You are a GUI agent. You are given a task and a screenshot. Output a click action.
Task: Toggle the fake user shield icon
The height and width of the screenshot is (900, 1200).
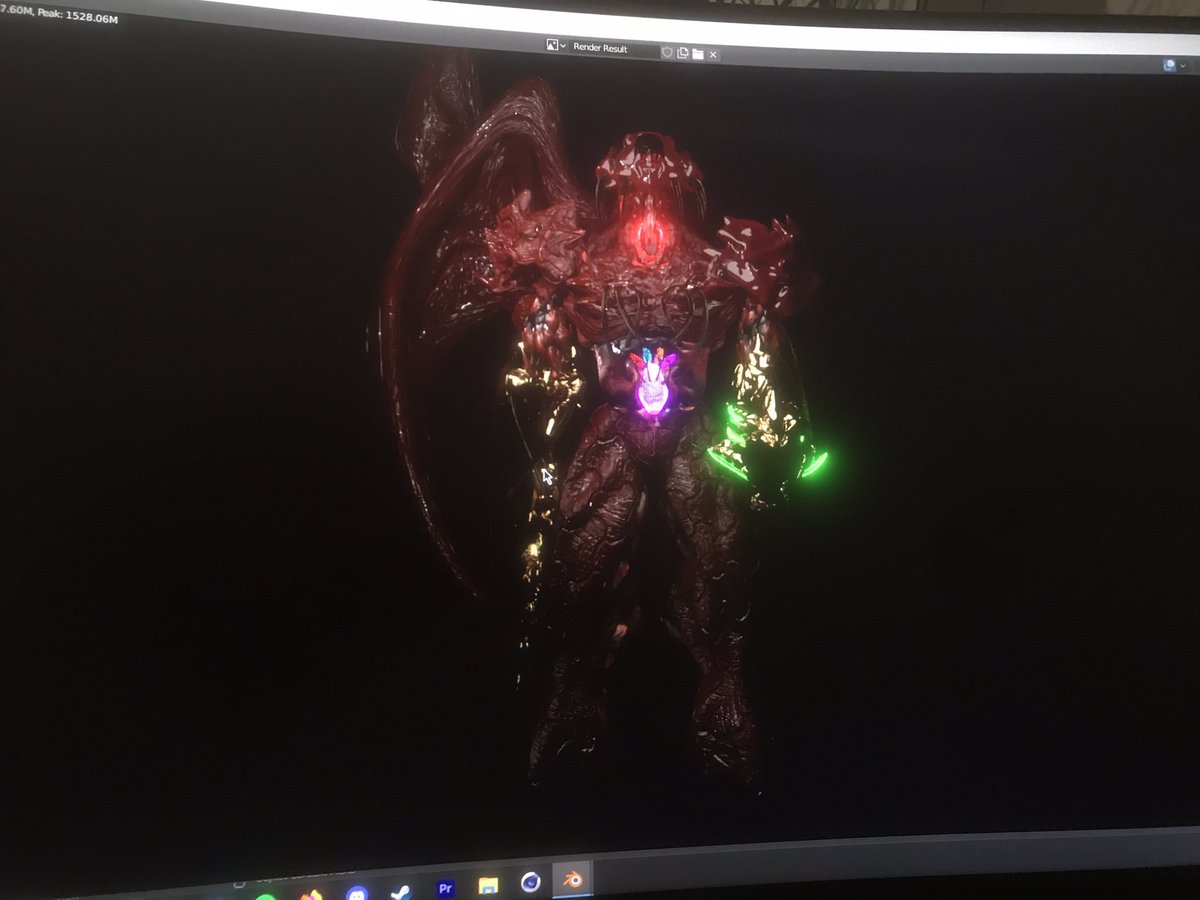click(x=667, y=51)
